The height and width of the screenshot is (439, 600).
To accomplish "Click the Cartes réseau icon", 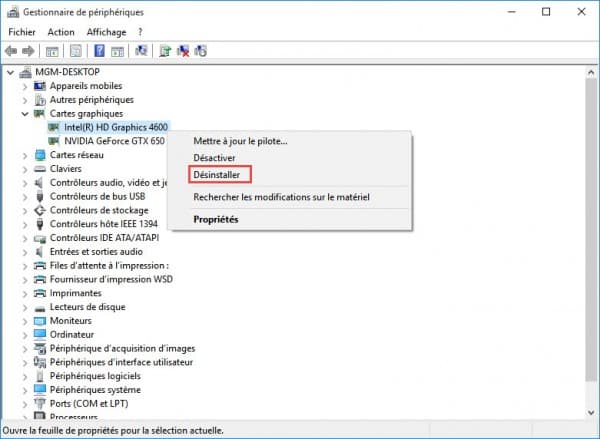I will click(x=40, y=155).
